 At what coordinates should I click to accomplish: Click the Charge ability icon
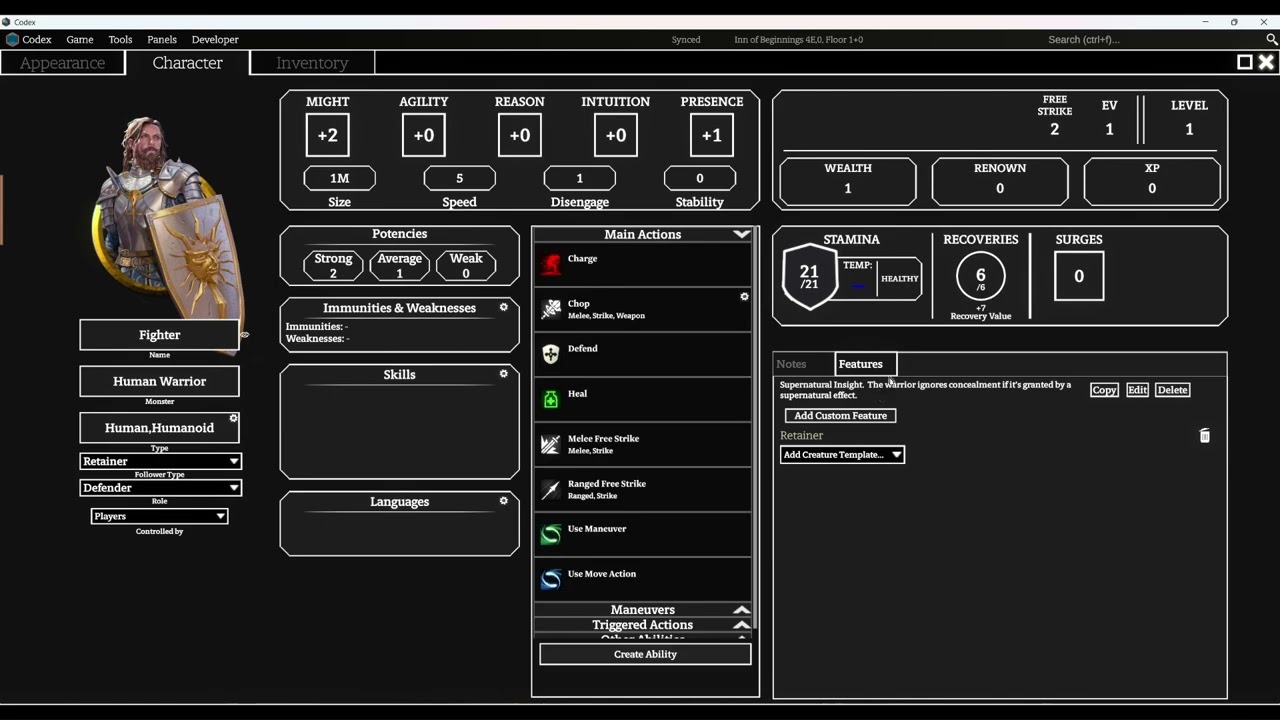click(x=551, y=264)
